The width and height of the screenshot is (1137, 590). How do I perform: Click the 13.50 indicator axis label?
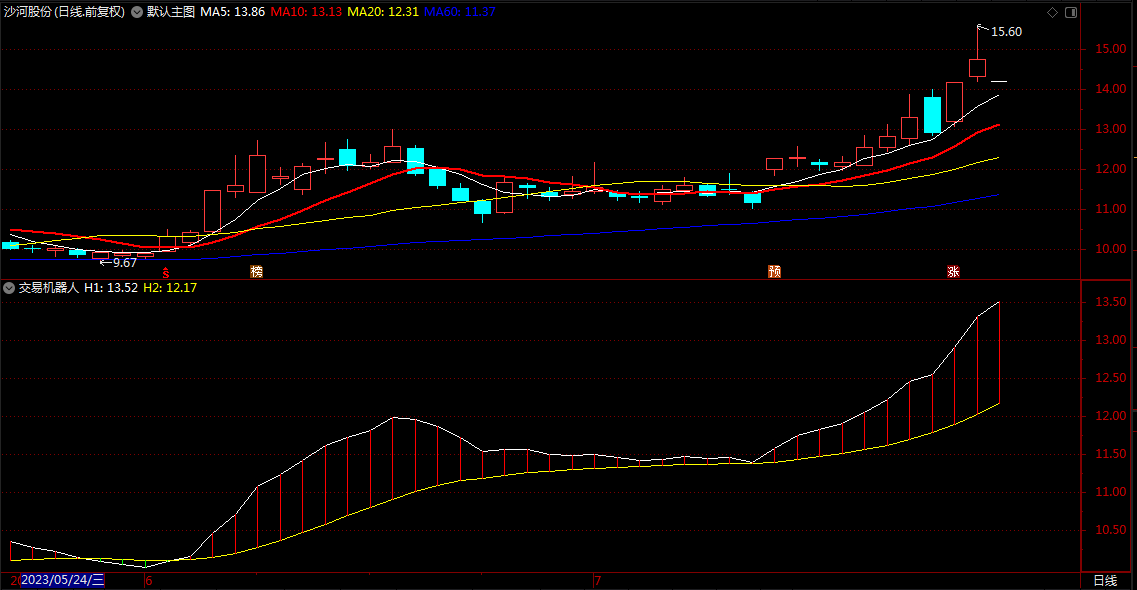(1111, 302)
